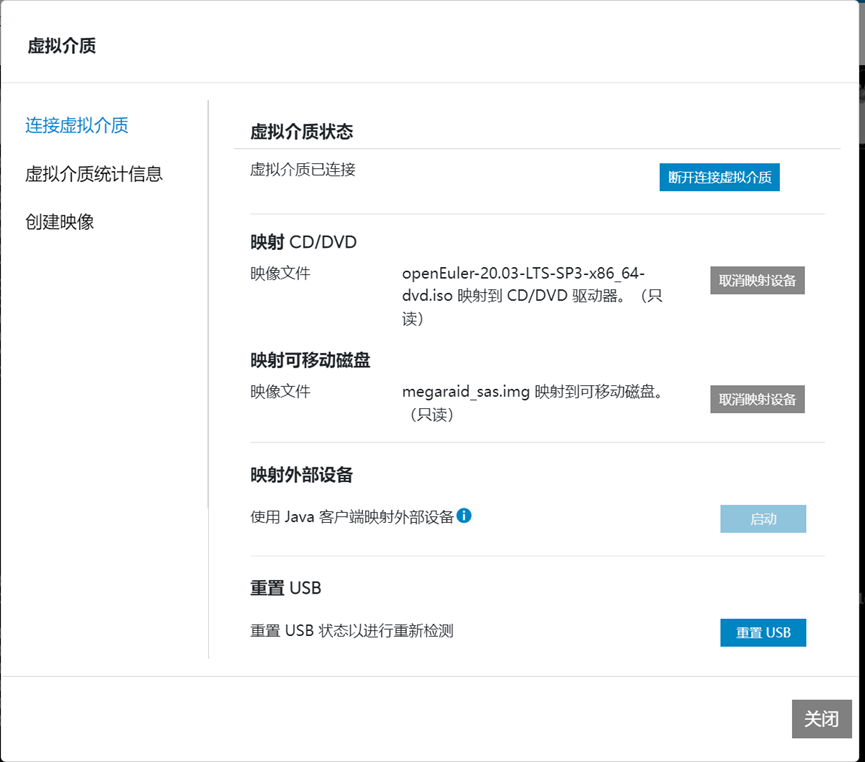The image size is (865, 762).
Task: Select the 连接虚拟介质 sidebar tab
Action: point(77,125)
